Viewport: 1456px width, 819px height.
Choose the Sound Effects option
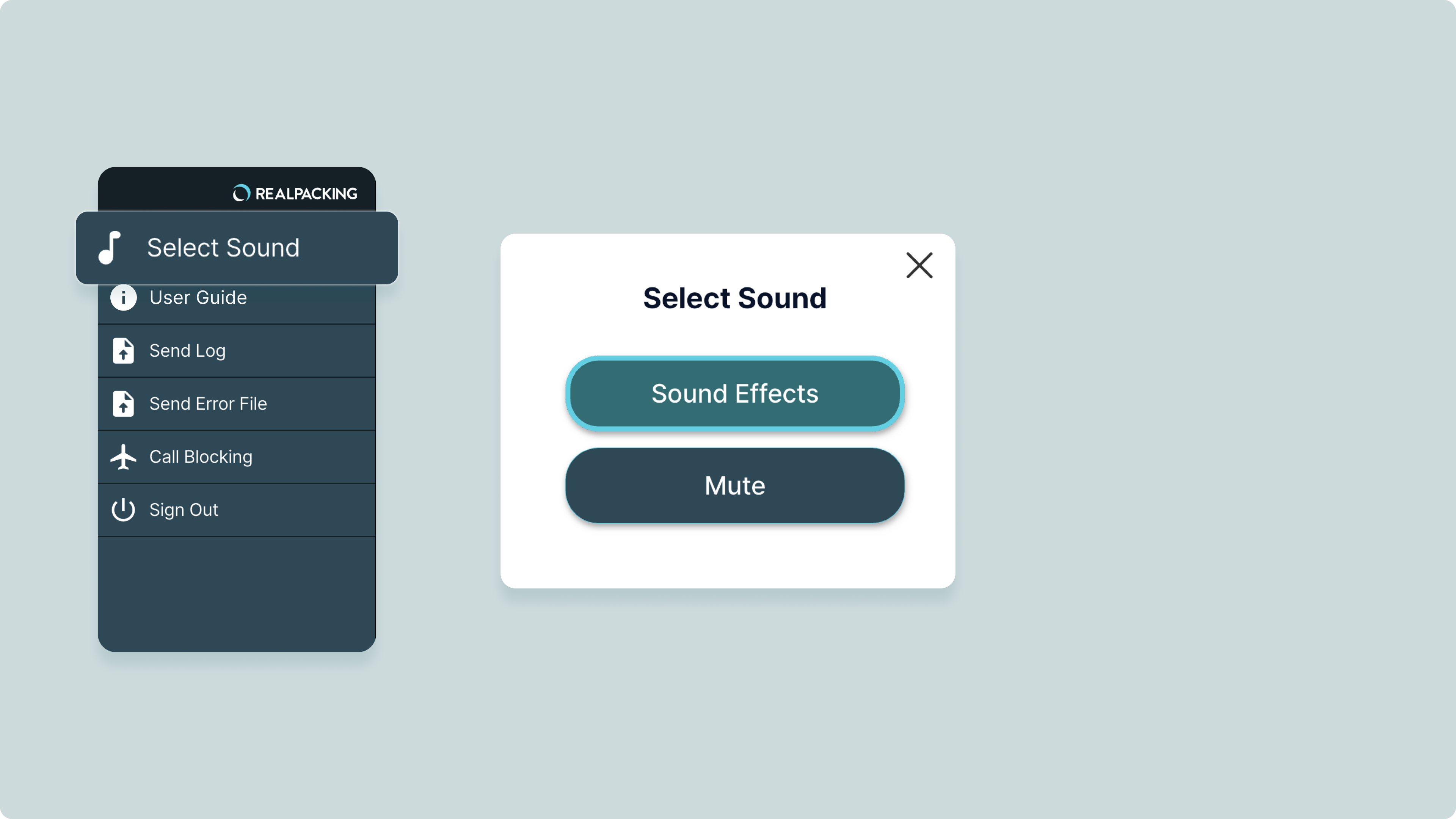735,394
